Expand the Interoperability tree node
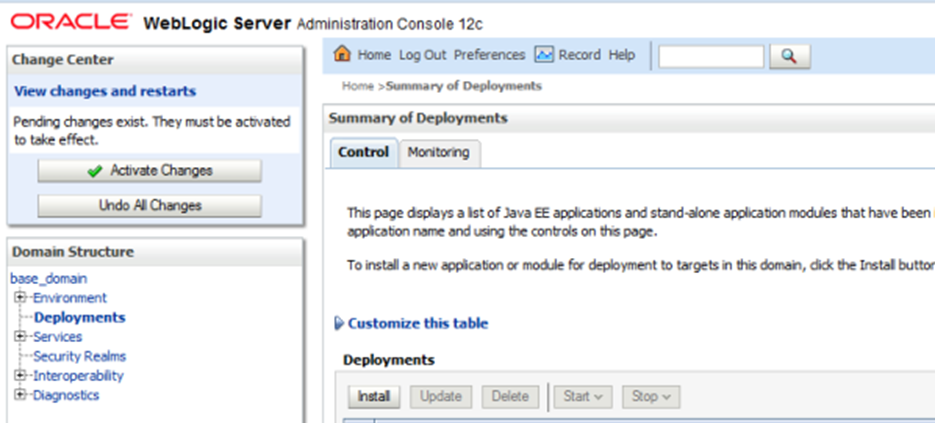This screenshot has width=935, height=423. (x=21, y=375)
